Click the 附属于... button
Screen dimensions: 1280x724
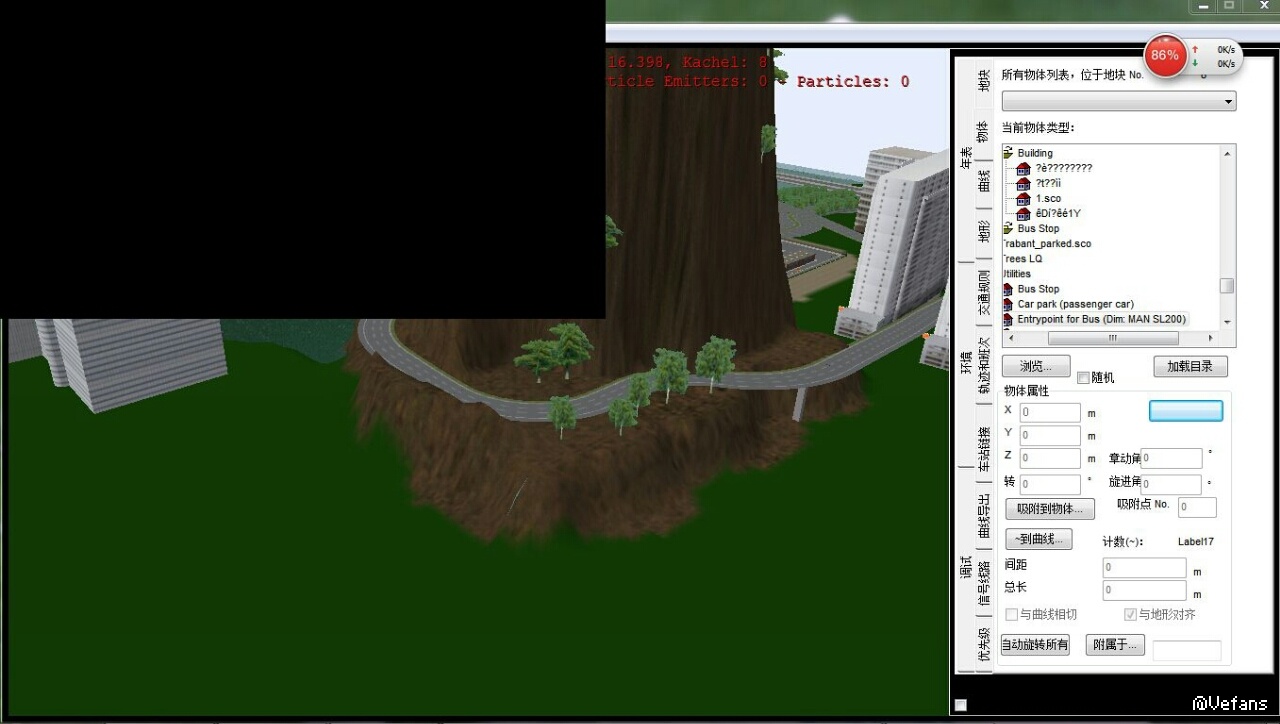click(x=1114, y=645)
